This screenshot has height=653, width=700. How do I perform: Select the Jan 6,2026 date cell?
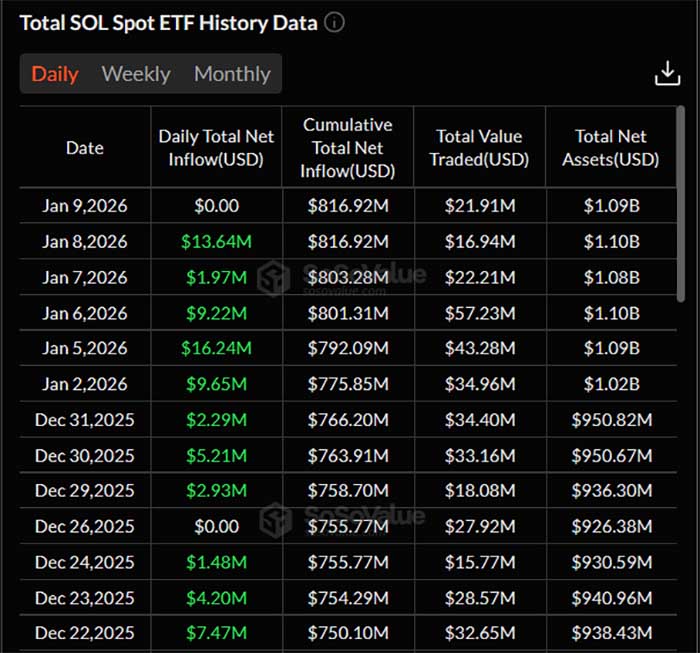85,313
